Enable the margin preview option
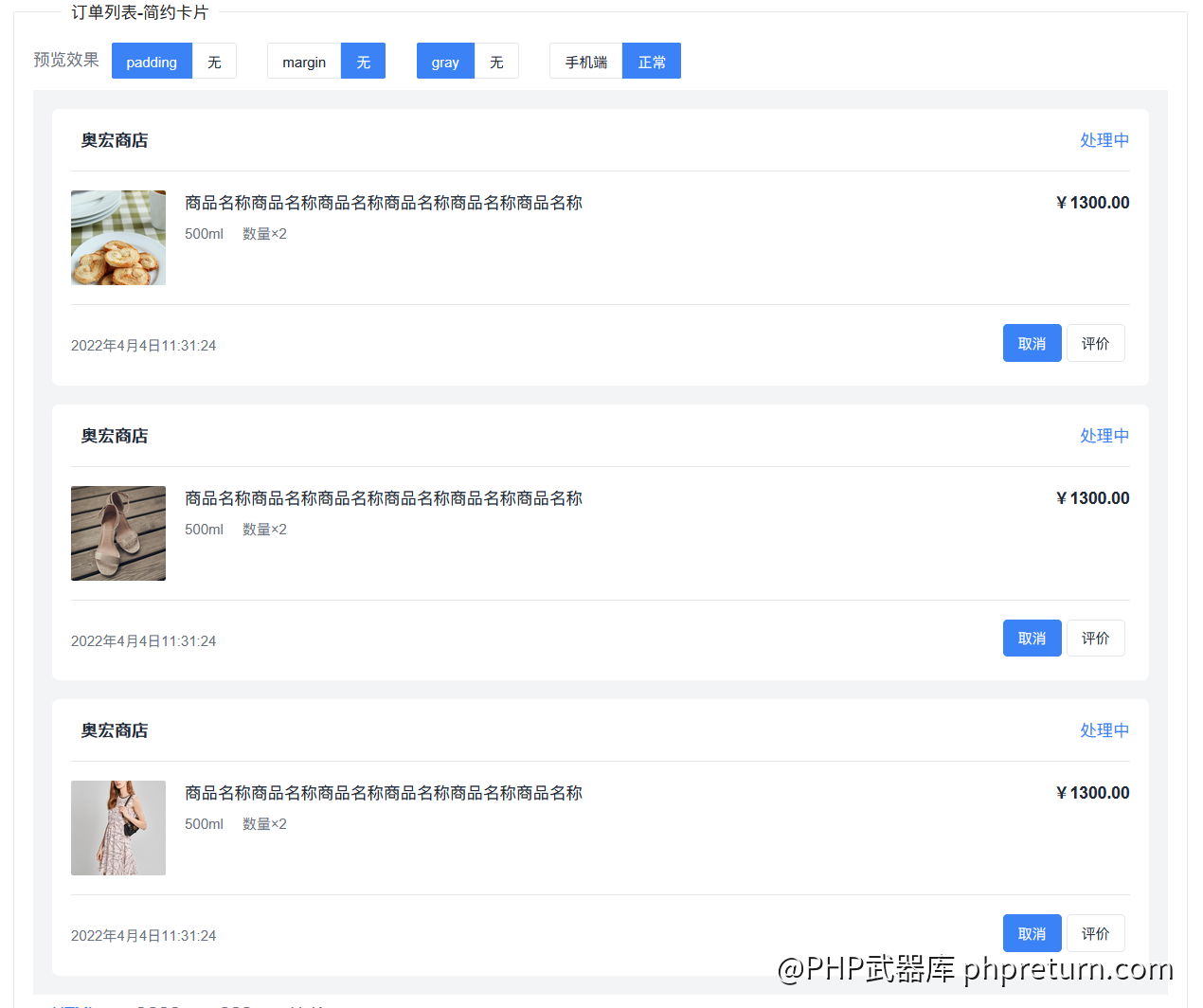The image size is (1203, 1008). click(x=303, y=62)
